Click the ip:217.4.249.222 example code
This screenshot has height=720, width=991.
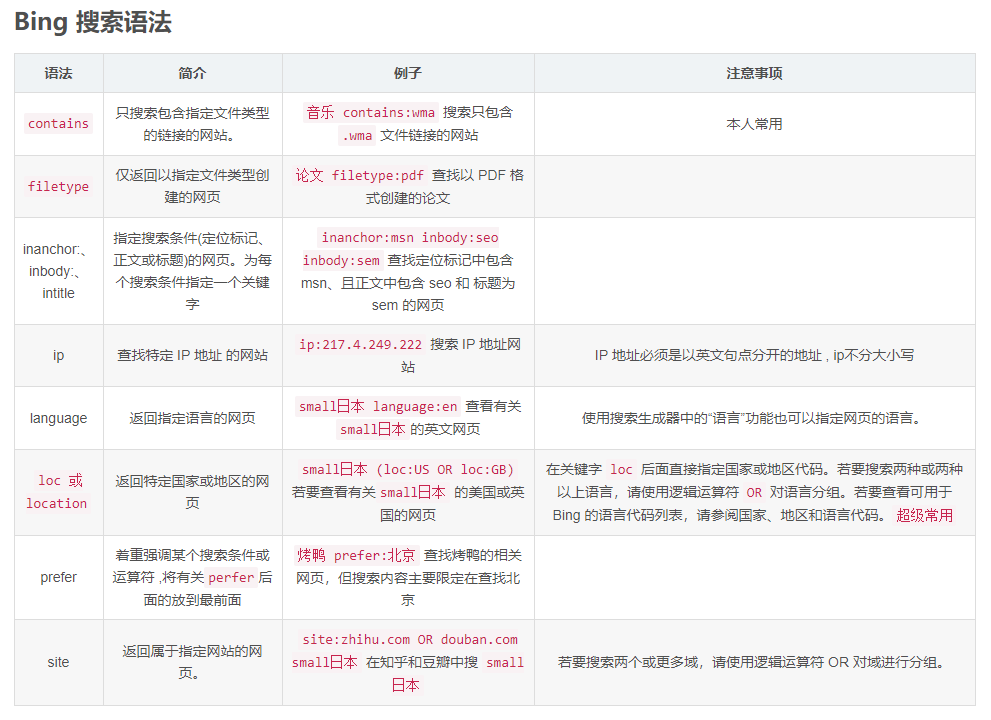[360, 345]
